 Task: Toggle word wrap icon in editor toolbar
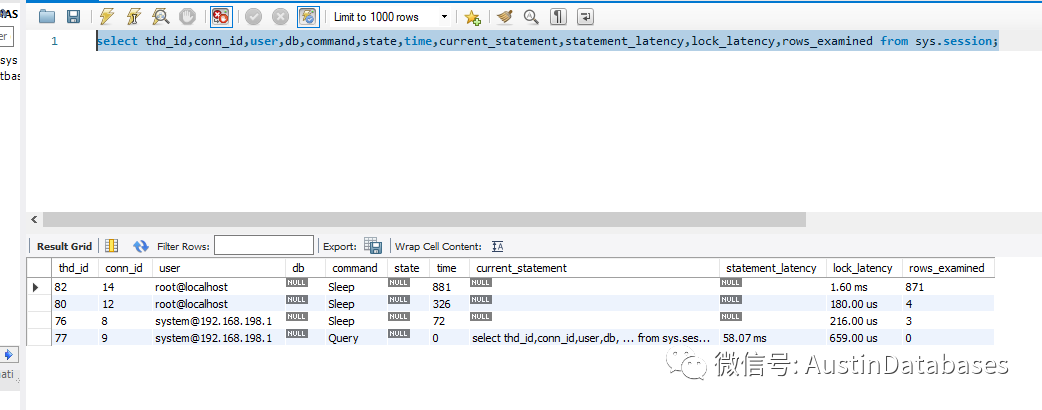[585, 17]
